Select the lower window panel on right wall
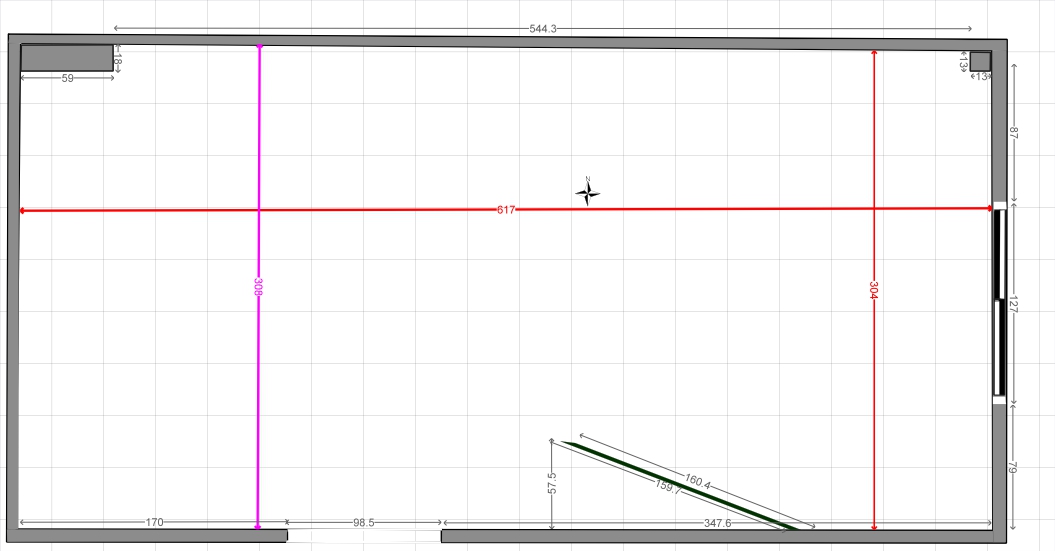Screen dimensions: 1055x551 point(1000,348)
